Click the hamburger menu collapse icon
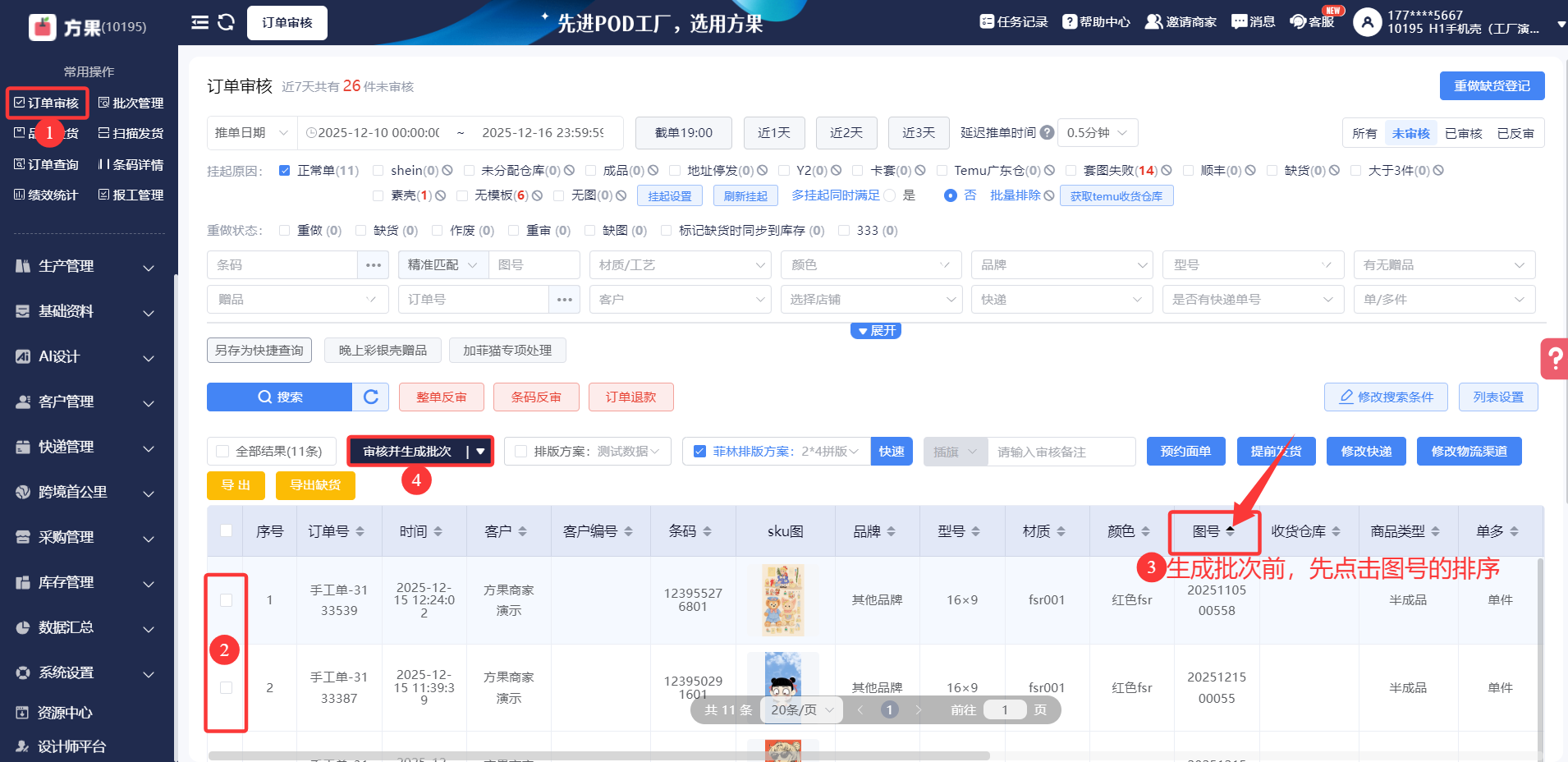The height and width of the screenshot is (762, 1568). pyautogui.click(x=199, y=22)
